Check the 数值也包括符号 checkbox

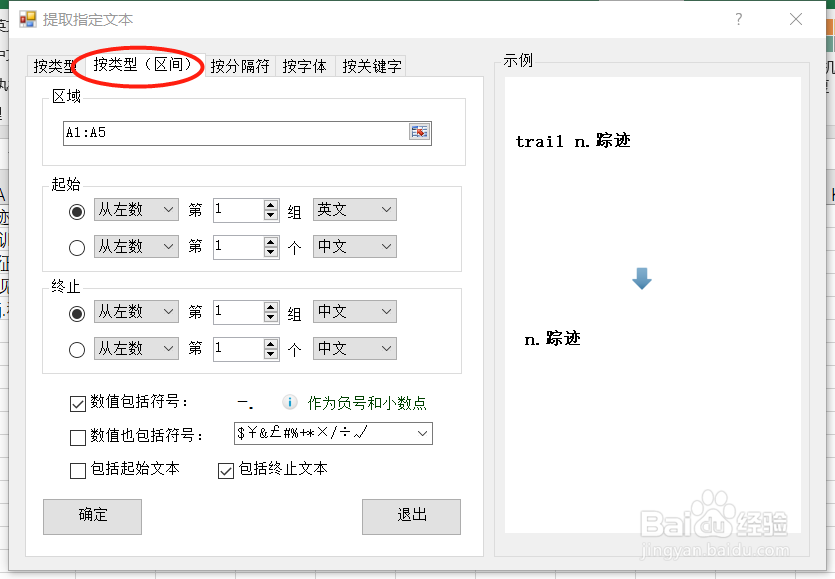tap(78, 437)
